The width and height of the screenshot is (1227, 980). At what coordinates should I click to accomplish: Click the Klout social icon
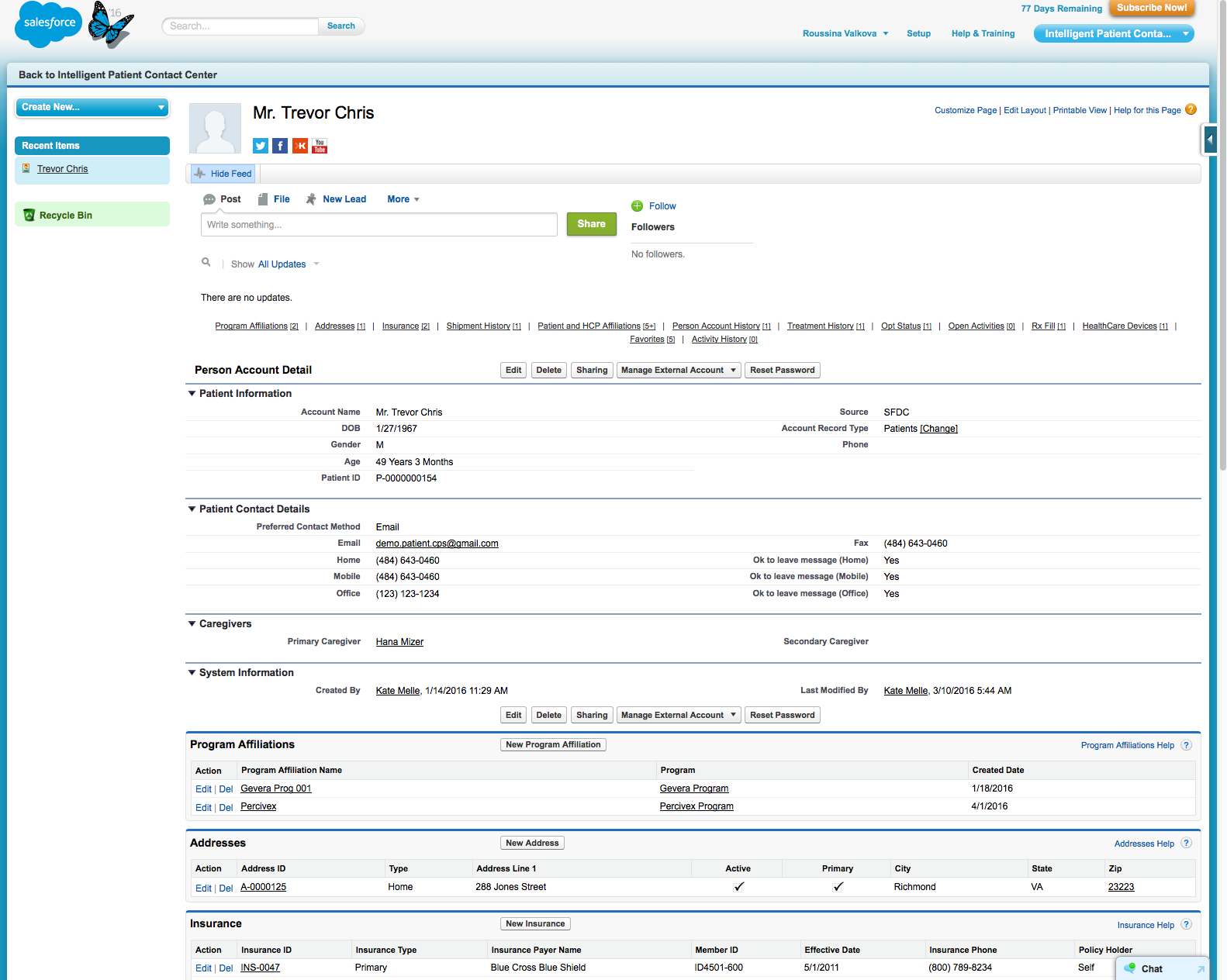pyautogui.click(x=300, y=146)
